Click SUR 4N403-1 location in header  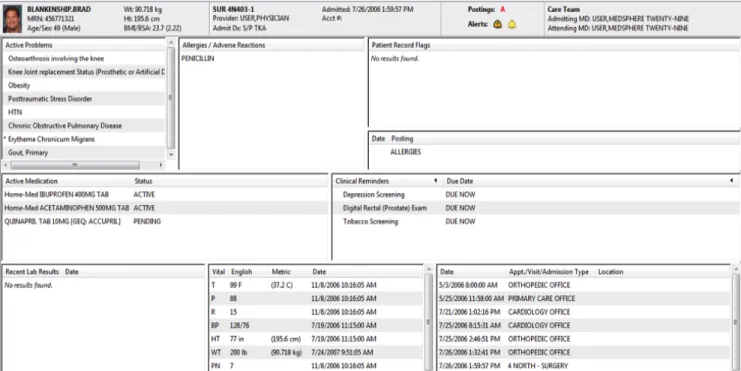233,9
